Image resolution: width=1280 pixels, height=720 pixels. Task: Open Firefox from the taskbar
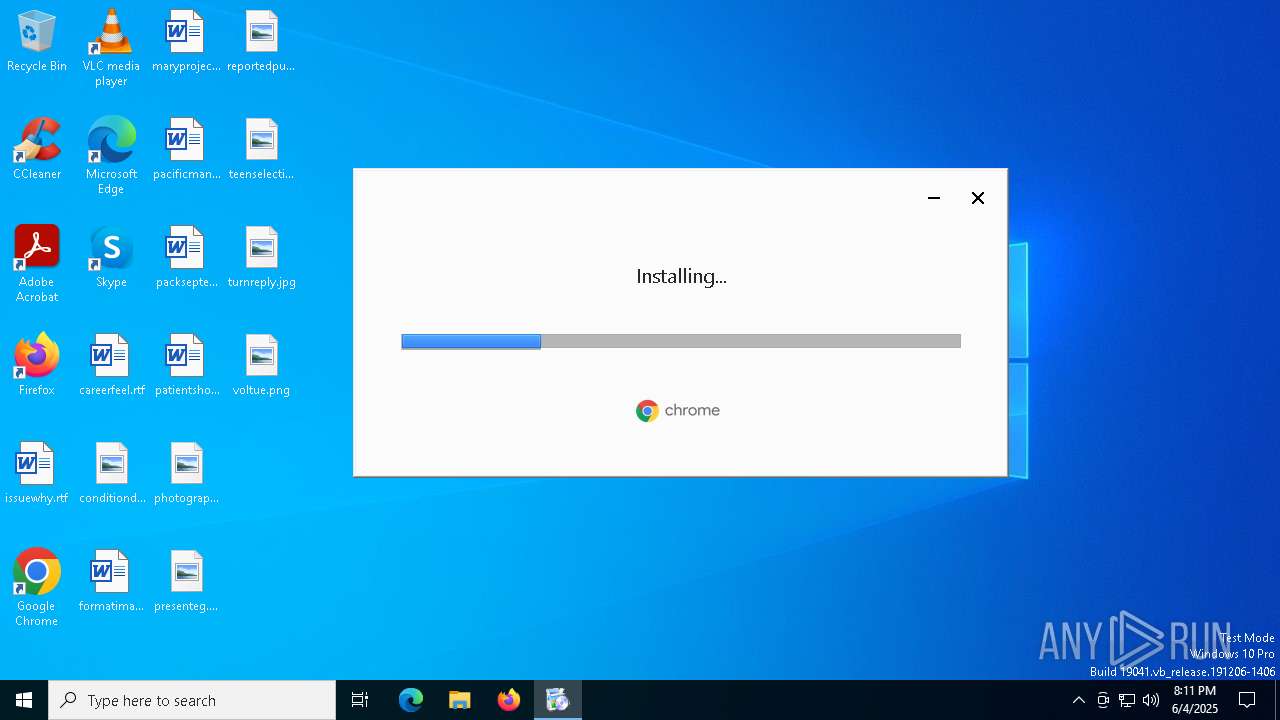509,700
